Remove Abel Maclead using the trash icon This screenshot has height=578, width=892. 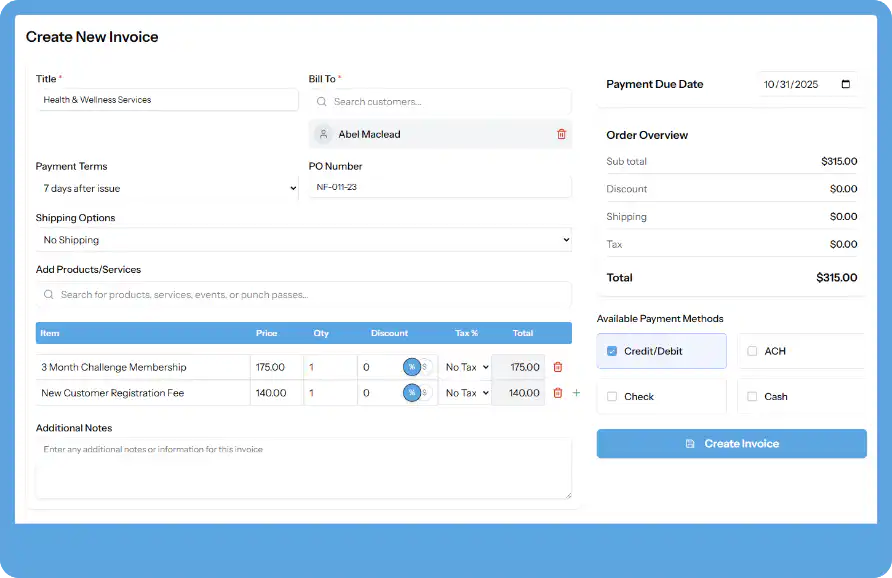(x=560, y=134)
